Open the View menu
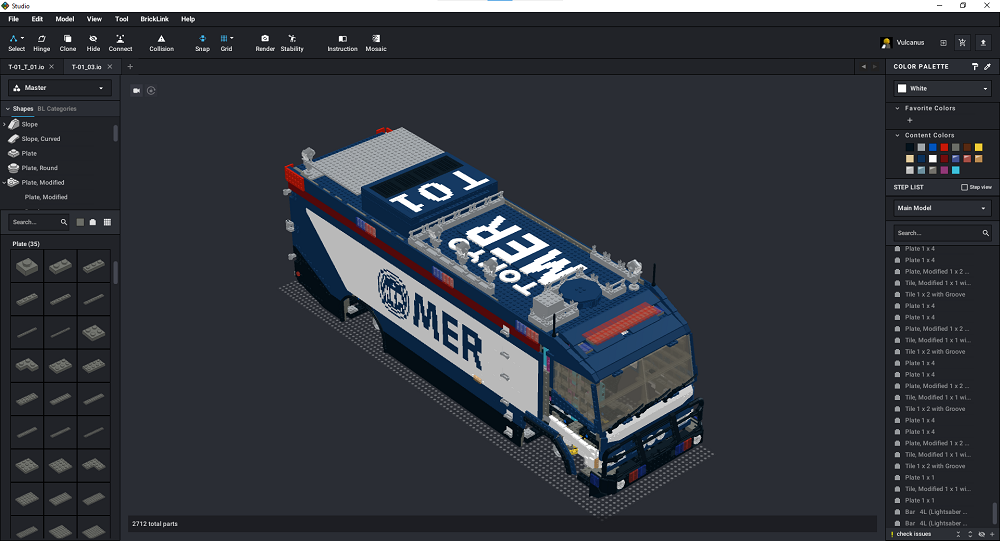1000x541 pixels. pyautogui.click(x=94, y=19)
